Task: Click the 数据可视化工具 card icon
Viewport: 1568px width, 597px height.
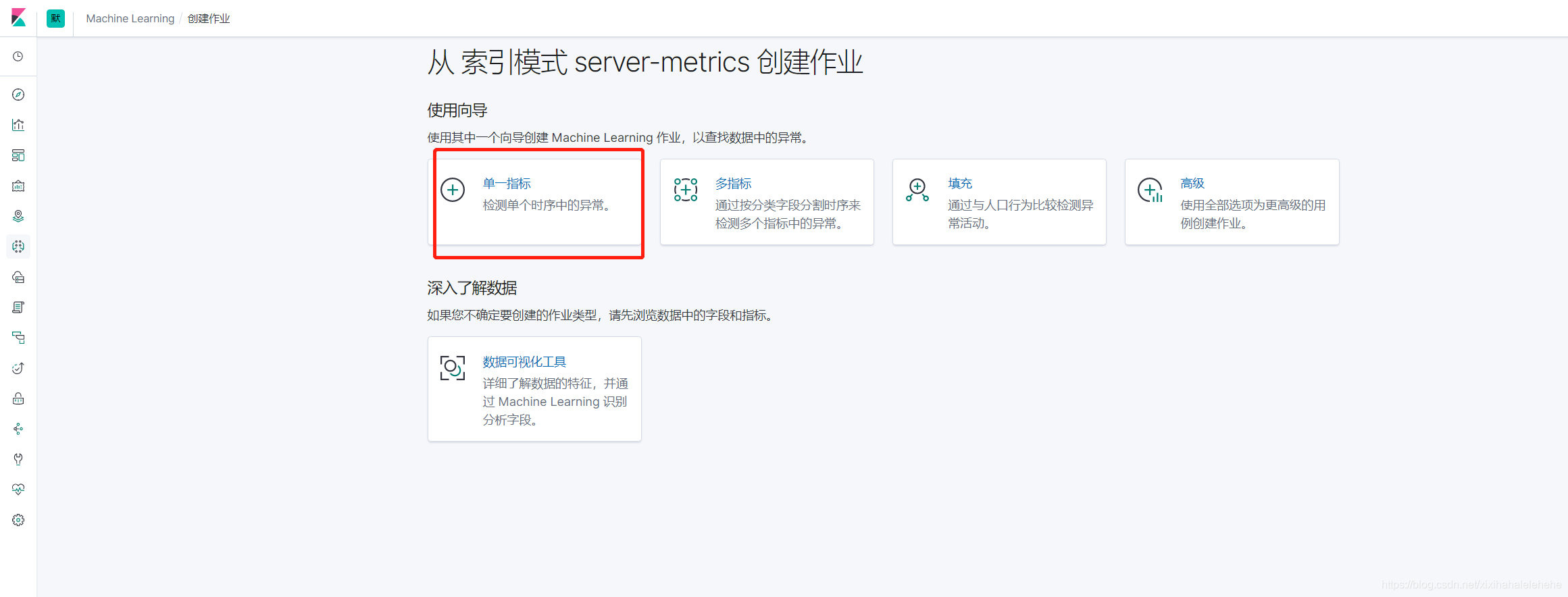Action: tap(453, 368)
